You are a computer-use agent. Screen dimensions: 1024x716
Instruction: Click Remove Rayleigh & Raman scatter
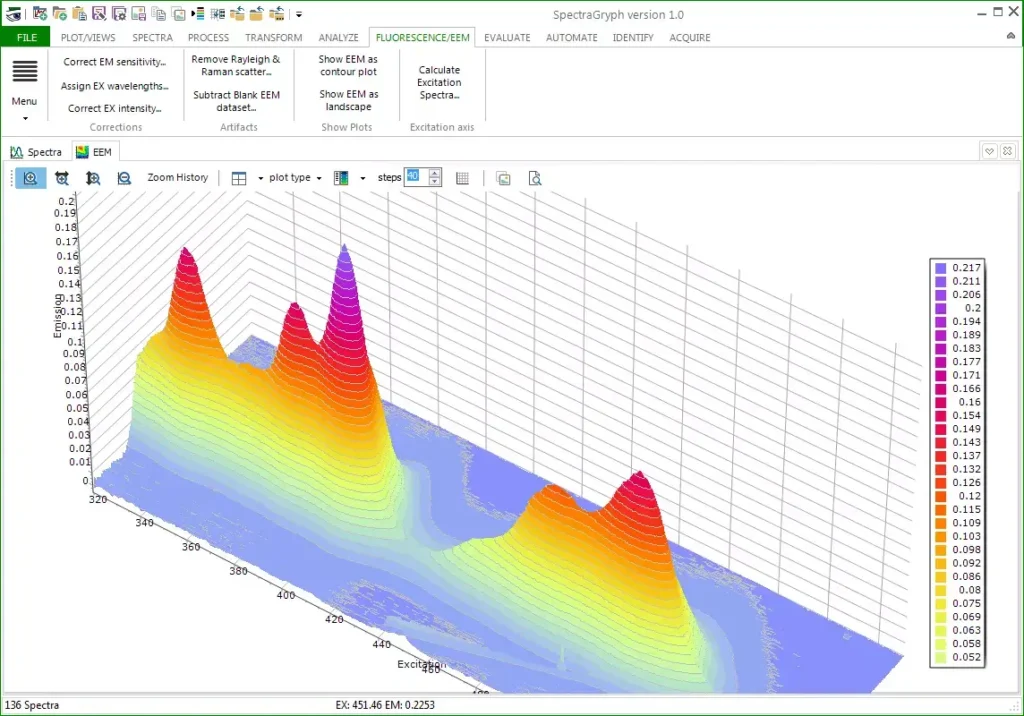click(x=236, y=65)
